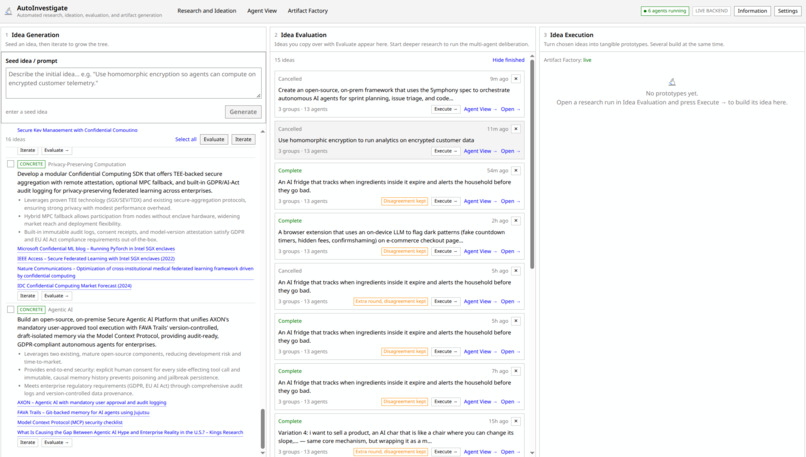The width and height of the screenshot is (806, 457).
Task: Switch to the Agent View tab
Action: point(262,11)
